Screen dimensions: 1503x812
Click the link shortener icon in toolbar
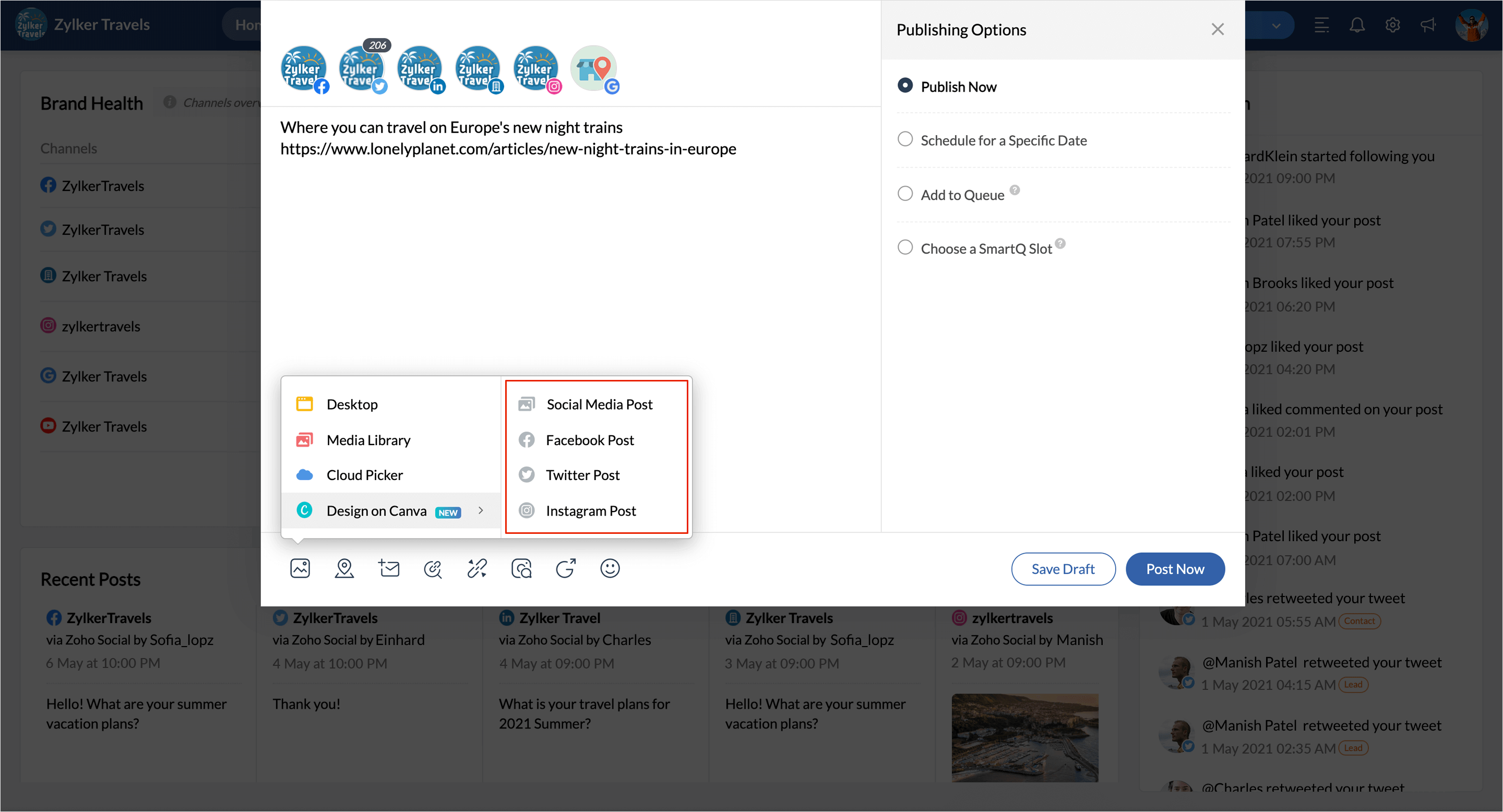tap(476, 568)
